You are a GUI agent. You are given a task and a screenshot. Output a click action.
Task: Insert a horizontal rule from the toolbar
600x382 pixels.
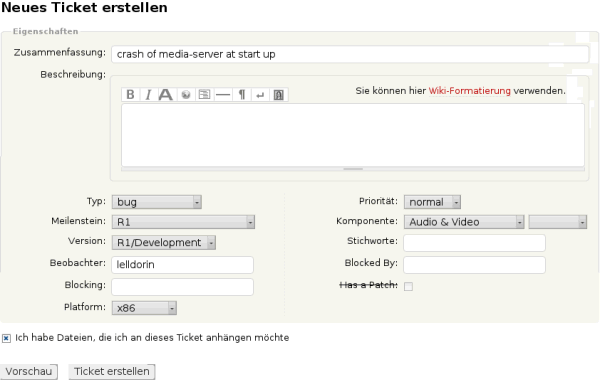click(223, 95)
